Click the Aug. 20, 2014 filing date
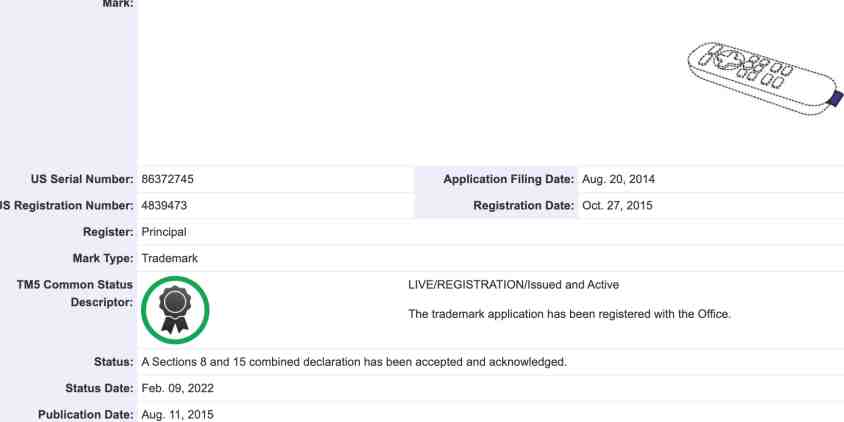Image resolution: width=844 pixels, height=422 pixels. point(618,179)
